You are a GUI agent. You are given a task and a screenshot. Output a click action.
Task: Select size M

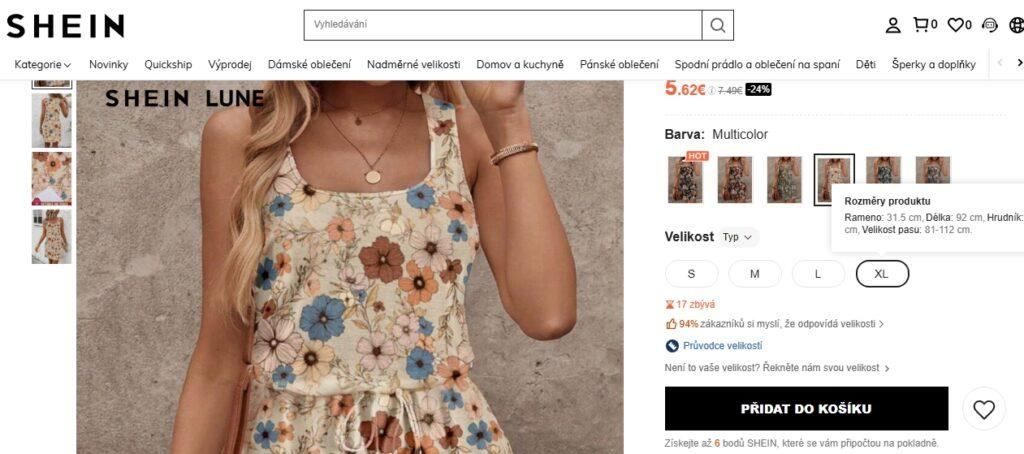coord(755,274)
